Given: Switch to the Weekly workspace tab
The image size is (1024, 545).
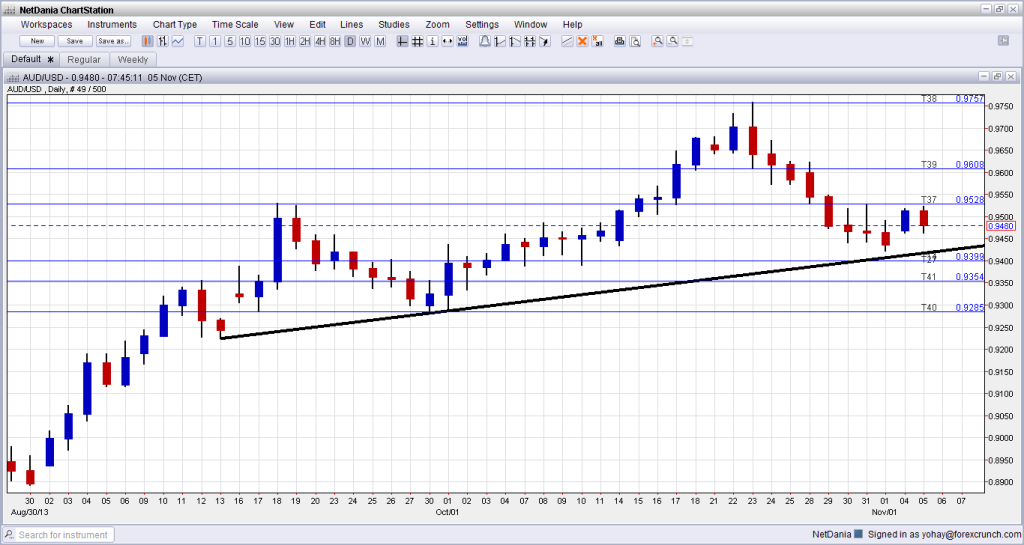Looking at the screenshot, I should click(133, 59).
